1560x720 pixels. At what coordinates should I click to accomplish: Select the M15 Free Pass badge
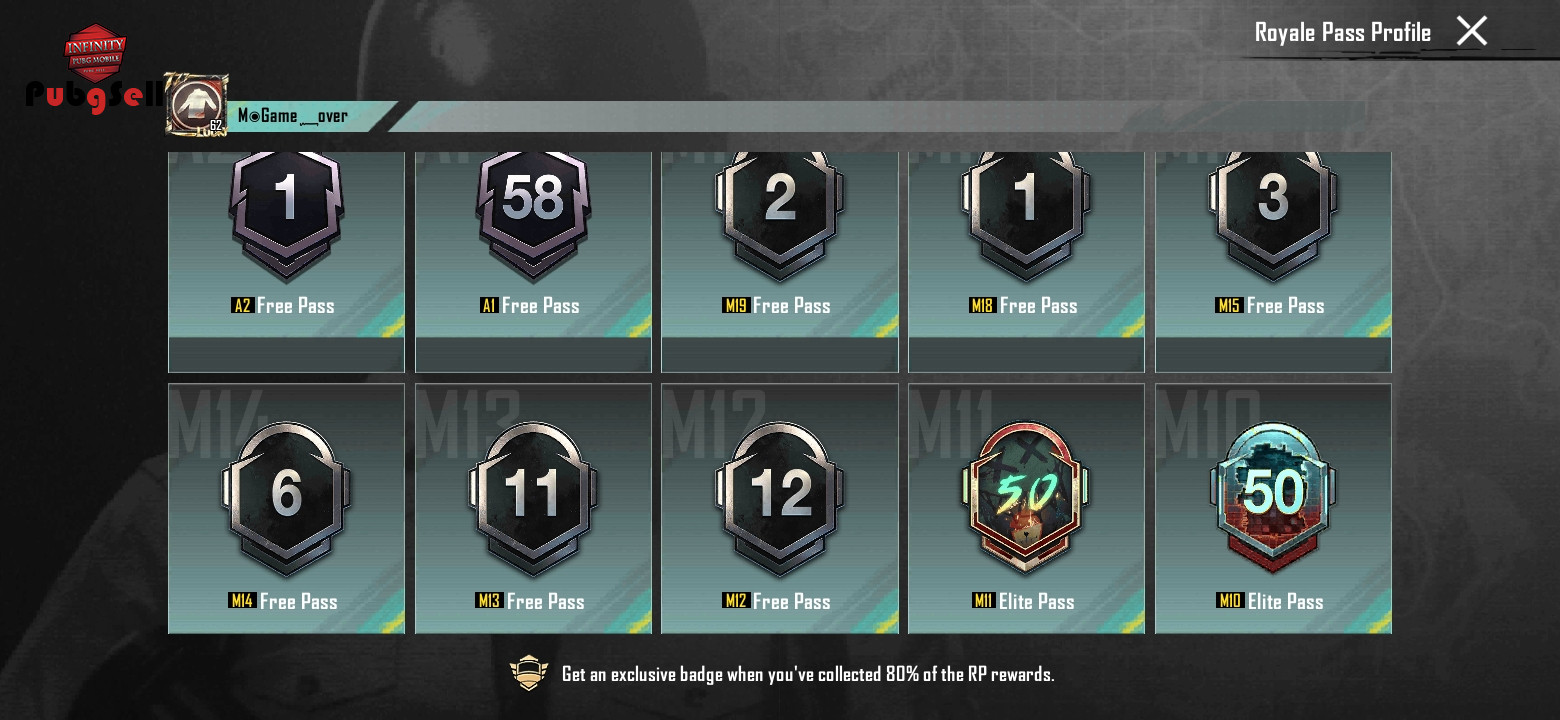[1273, 262]
